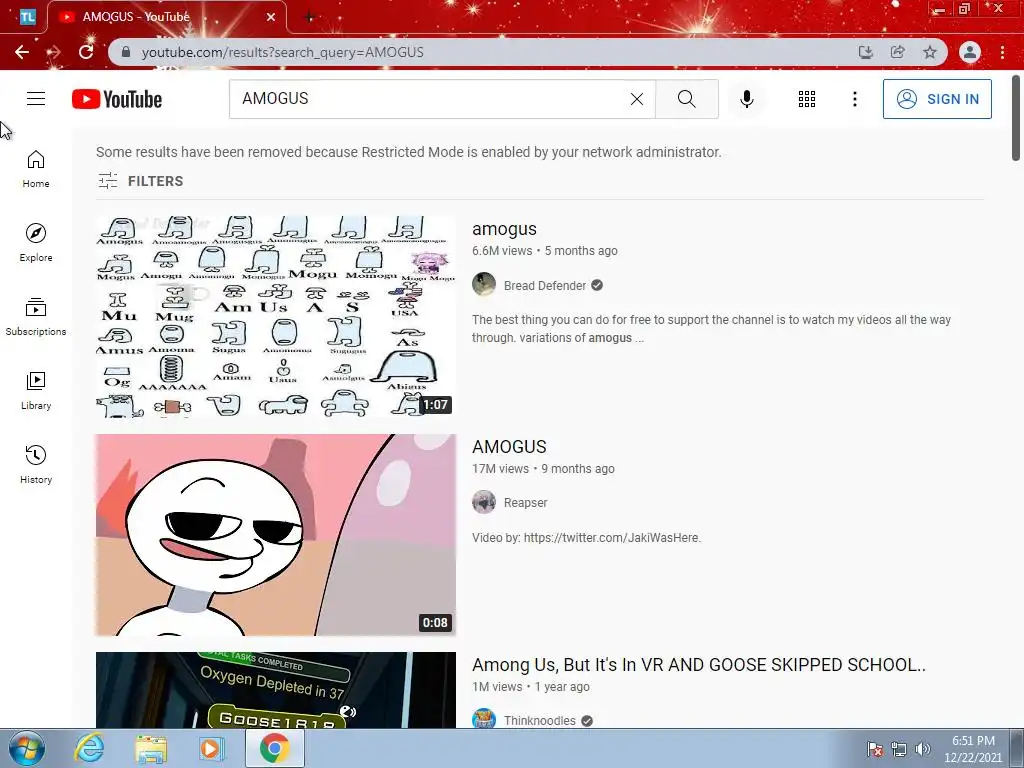1024x768 pixels.
Task: Open File Explorer from taskbar
Action: click(151, 748)
